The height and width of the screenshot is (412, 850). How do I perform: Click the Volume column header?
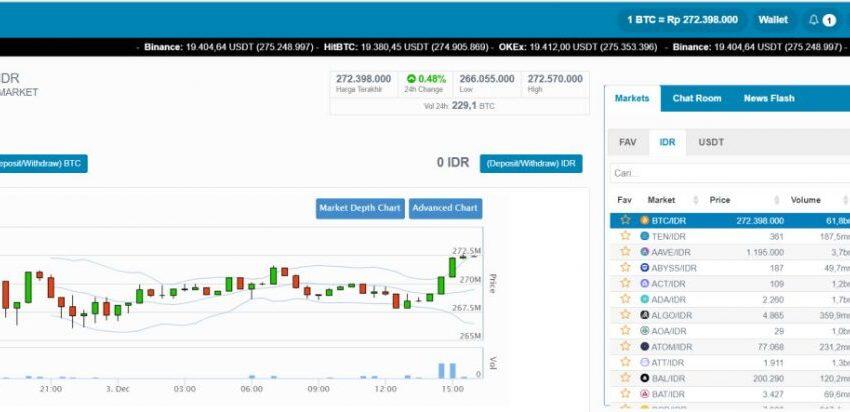pos(806,200)
